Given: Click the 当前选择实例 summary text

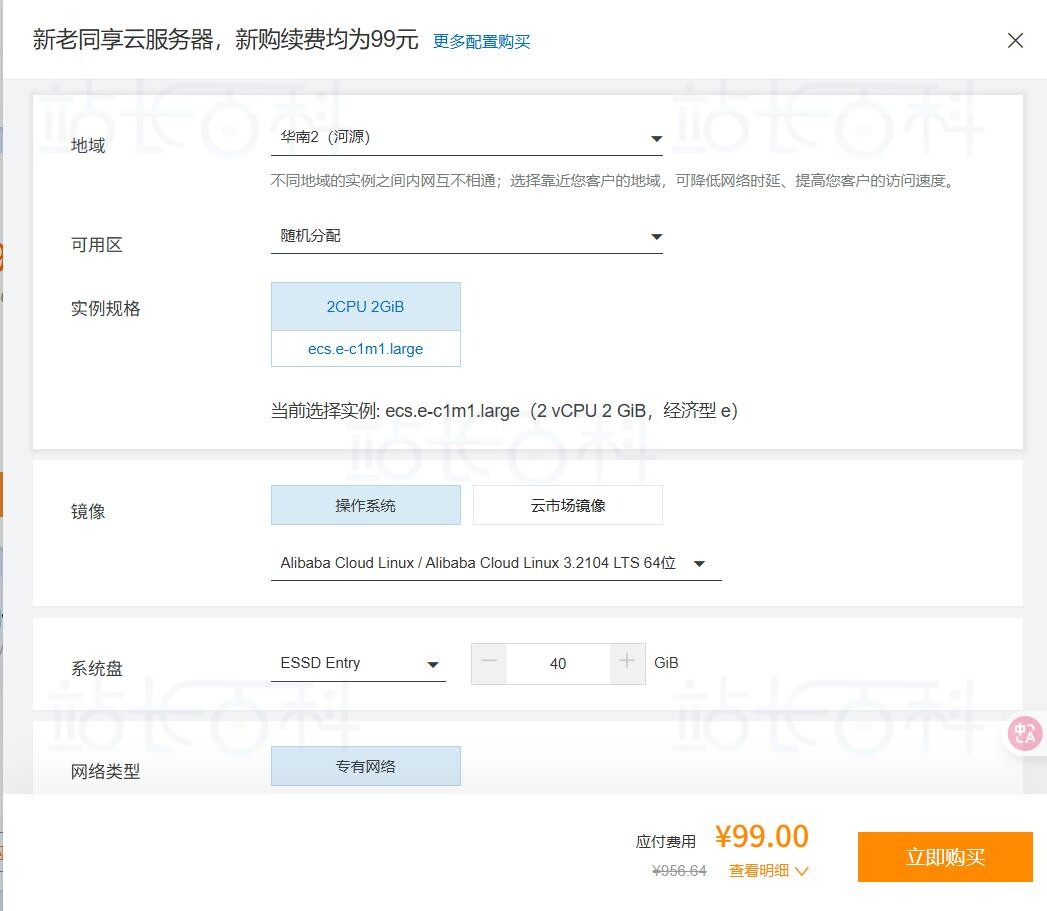Looking at the screenshot, I should (x=504, y=411).
